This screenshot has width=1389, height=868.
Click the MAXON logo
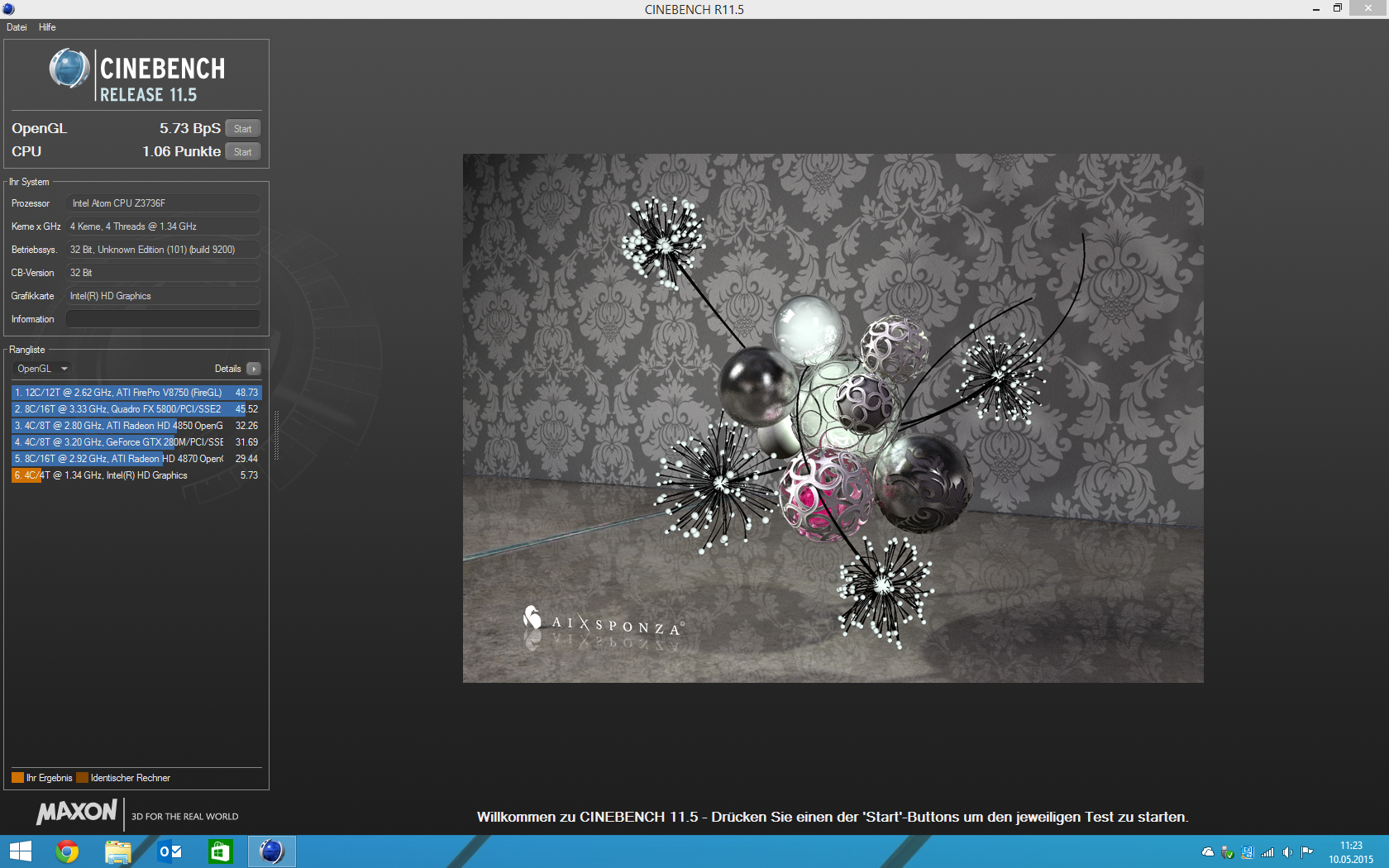click(x=77, y=813)
